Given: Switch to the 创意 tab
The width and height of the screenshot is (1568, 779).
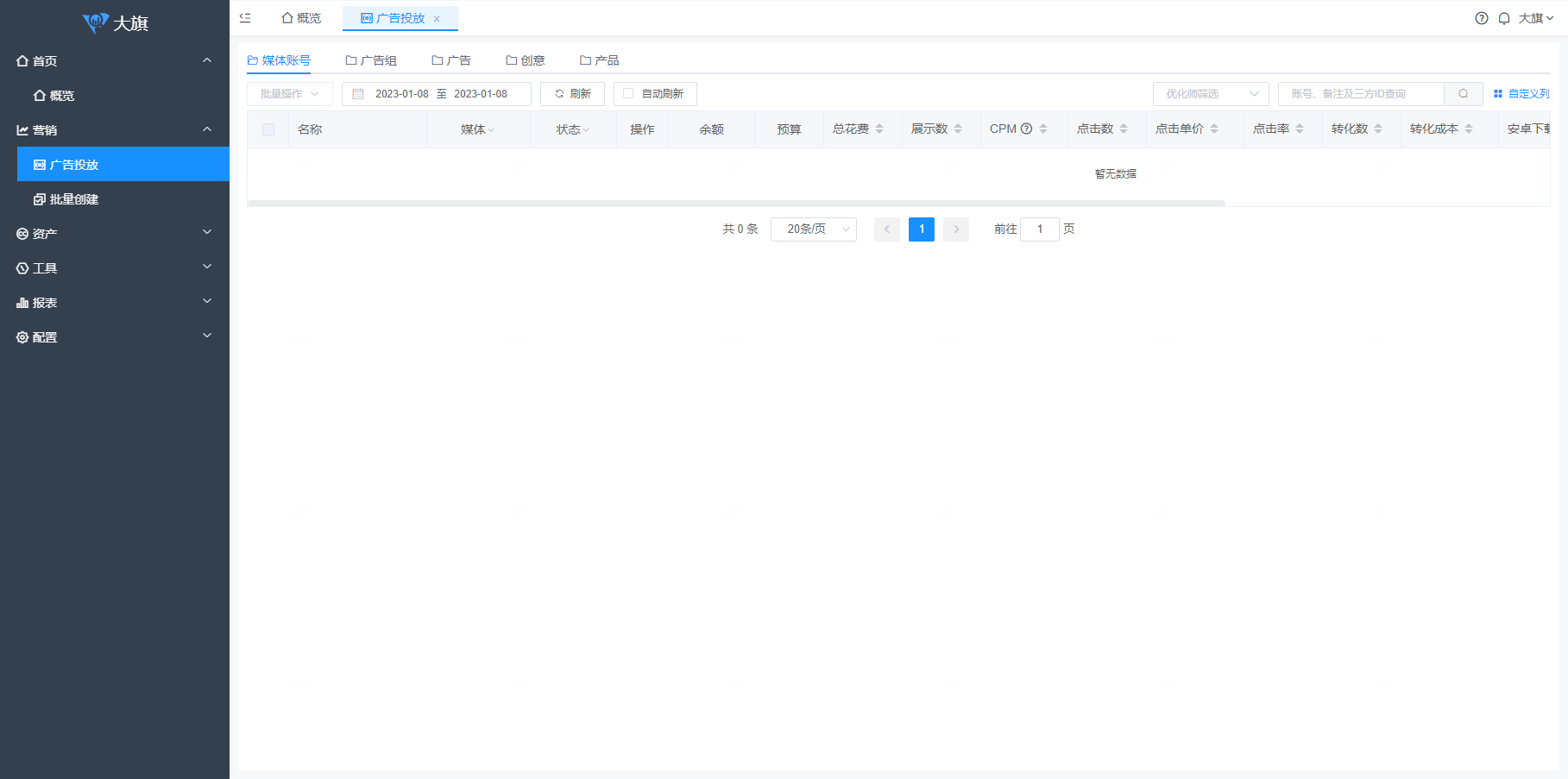Looking at the screenshot, I should (x=526, y=60).
